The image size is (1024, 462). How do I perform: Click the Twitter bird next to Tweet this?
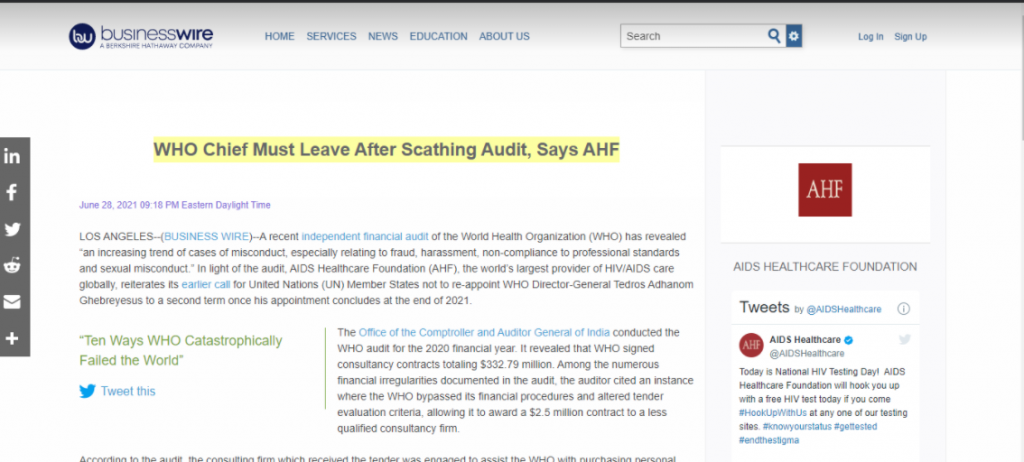88,391
